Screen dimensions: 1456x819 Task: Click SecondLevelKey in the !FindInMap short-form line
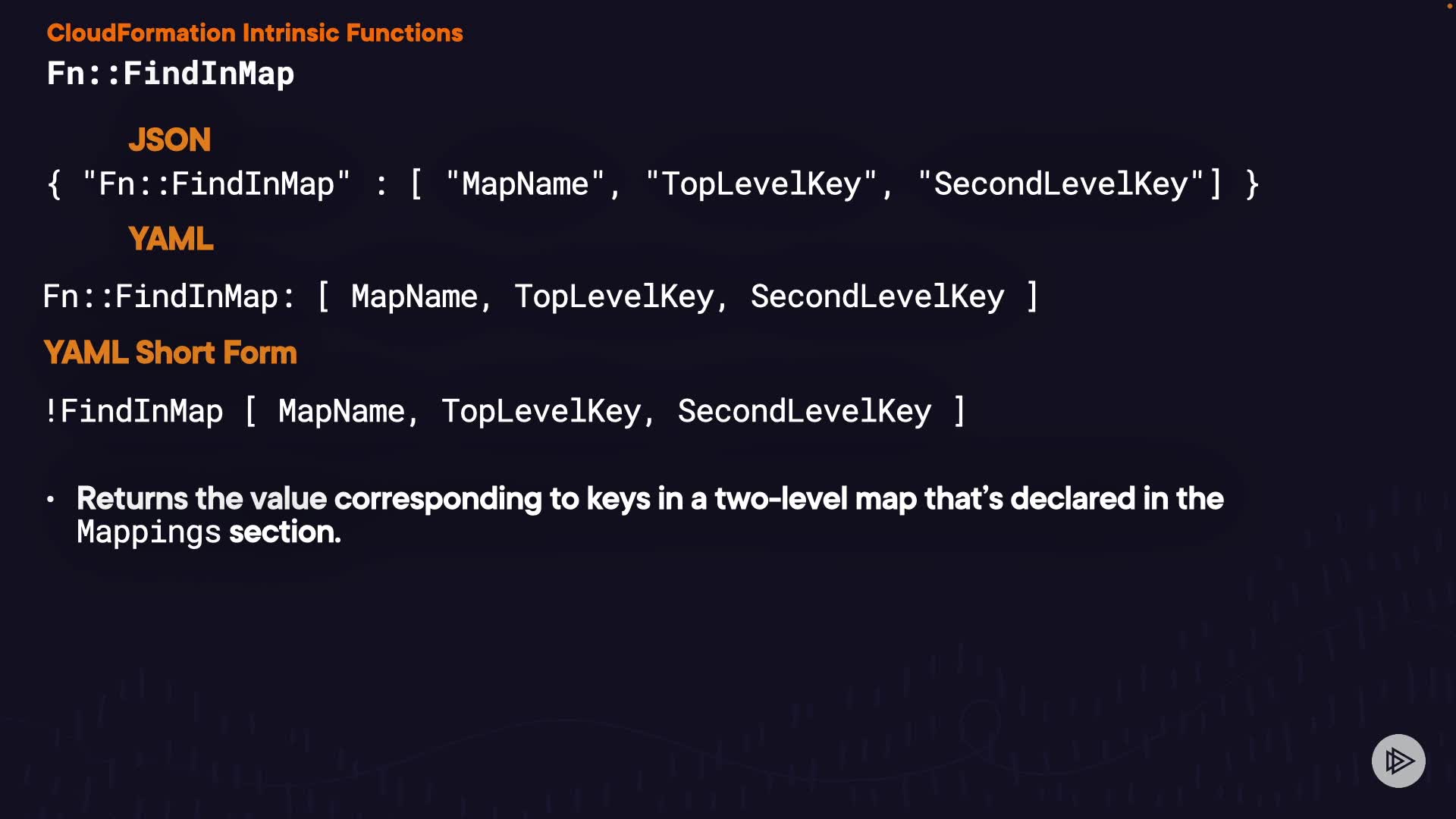[805, 411]
